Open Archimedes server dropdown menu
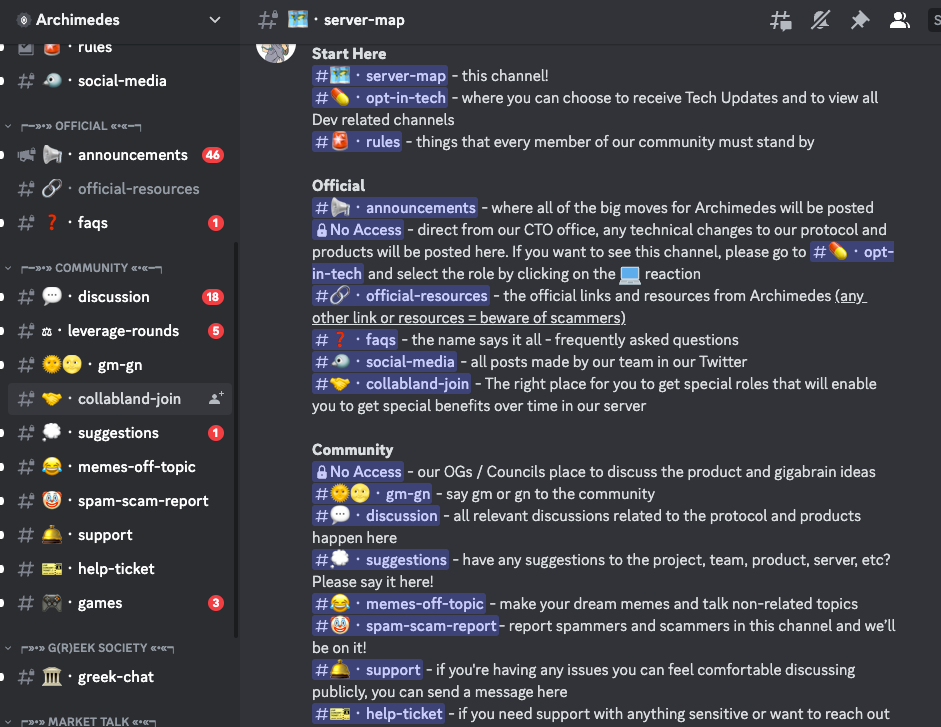Screen dimensions: 941x727 (120, 20)
